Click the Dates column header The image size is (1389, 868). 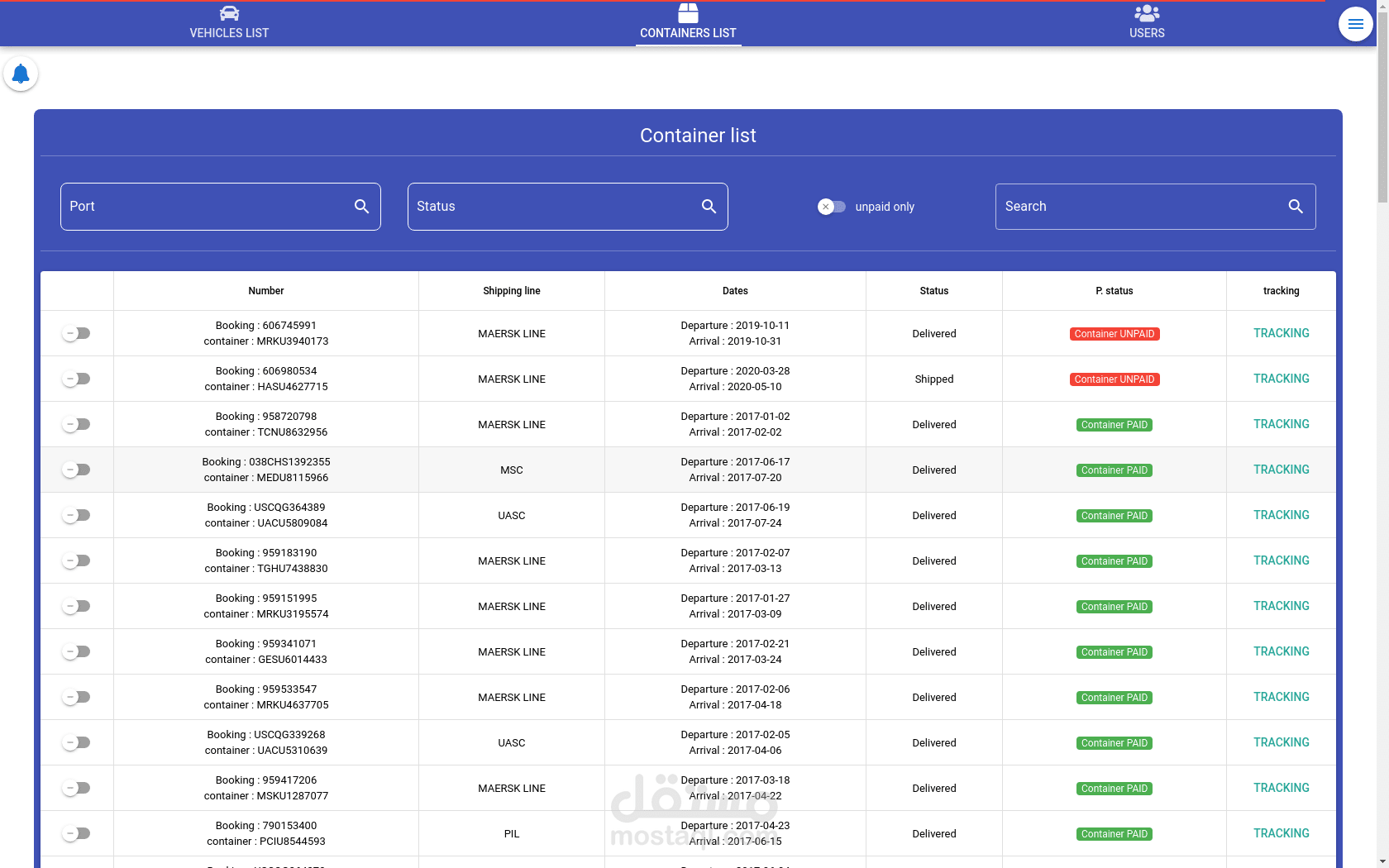pos(735,291)
